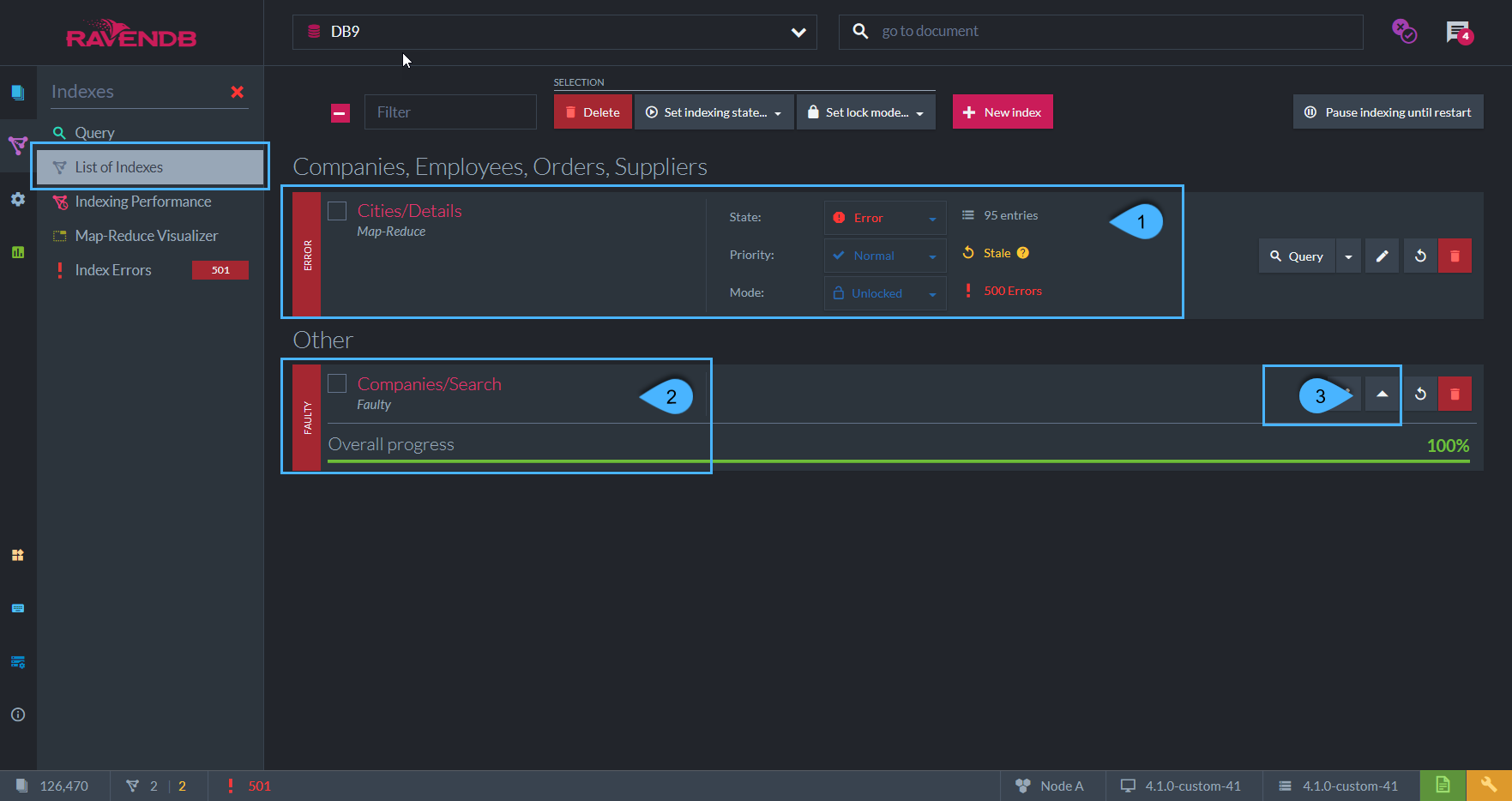The width and height of the screenshot is (1512, 801).
Task: Click the client version 4.1.0-custom-41 monitor entry
Action: (x=1181, y=786)
